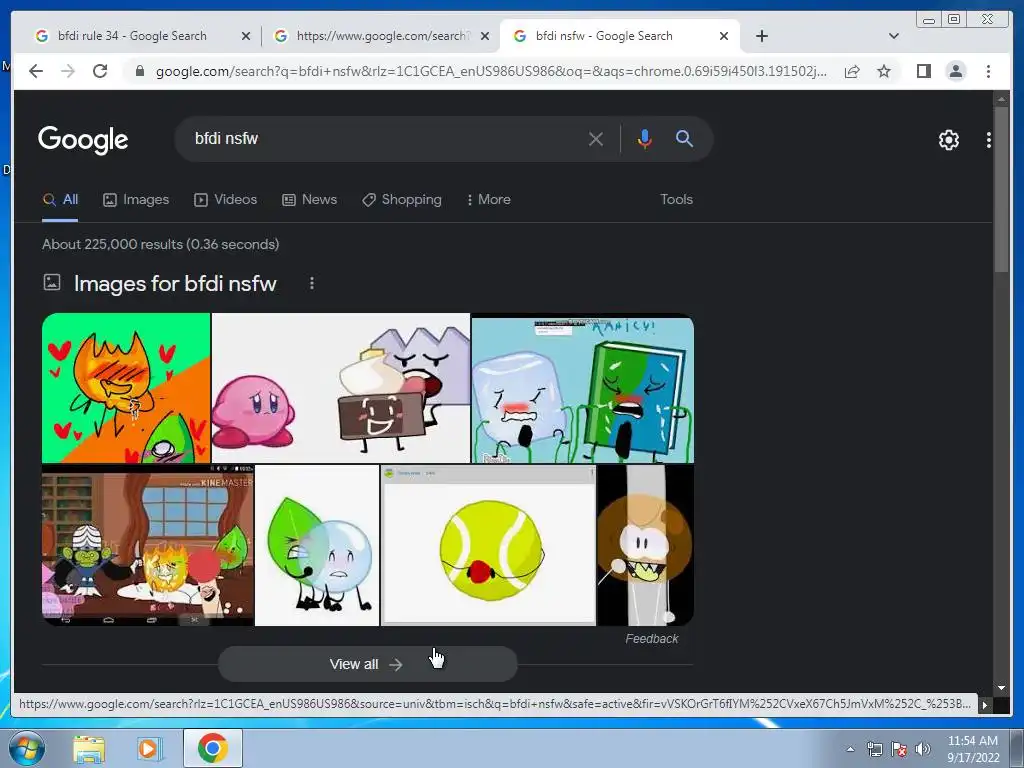Click the View all button
1024x768 pixels.
point(367,664)
